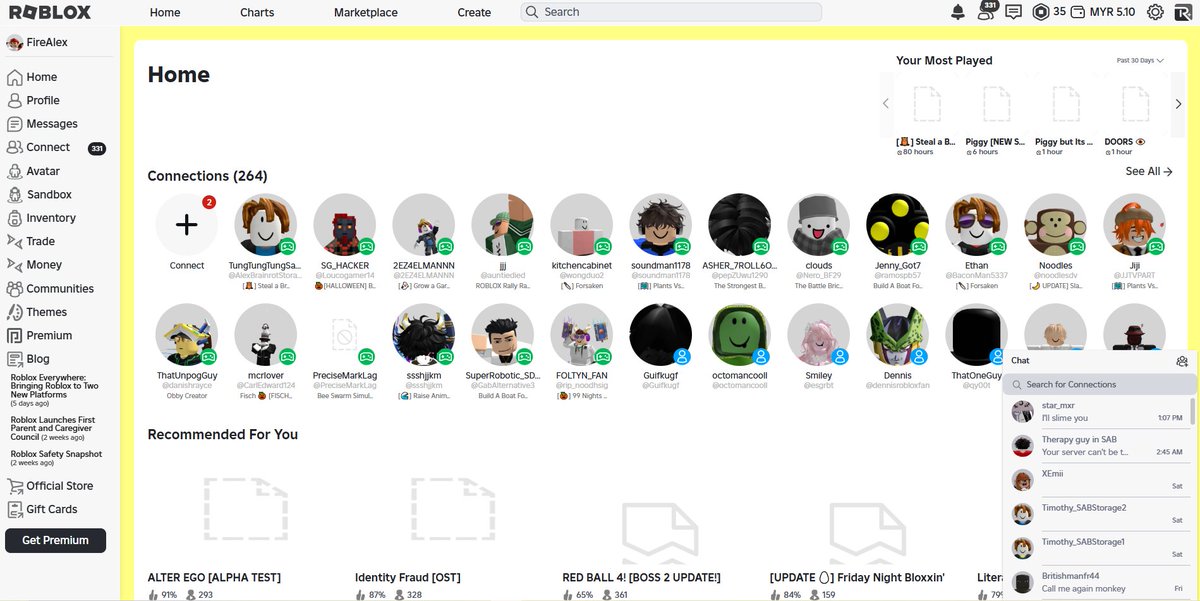This screenshot has width=1200, height=601.
Task: Open the chat messages icon in top bar
Action: tap(1014, 12)
